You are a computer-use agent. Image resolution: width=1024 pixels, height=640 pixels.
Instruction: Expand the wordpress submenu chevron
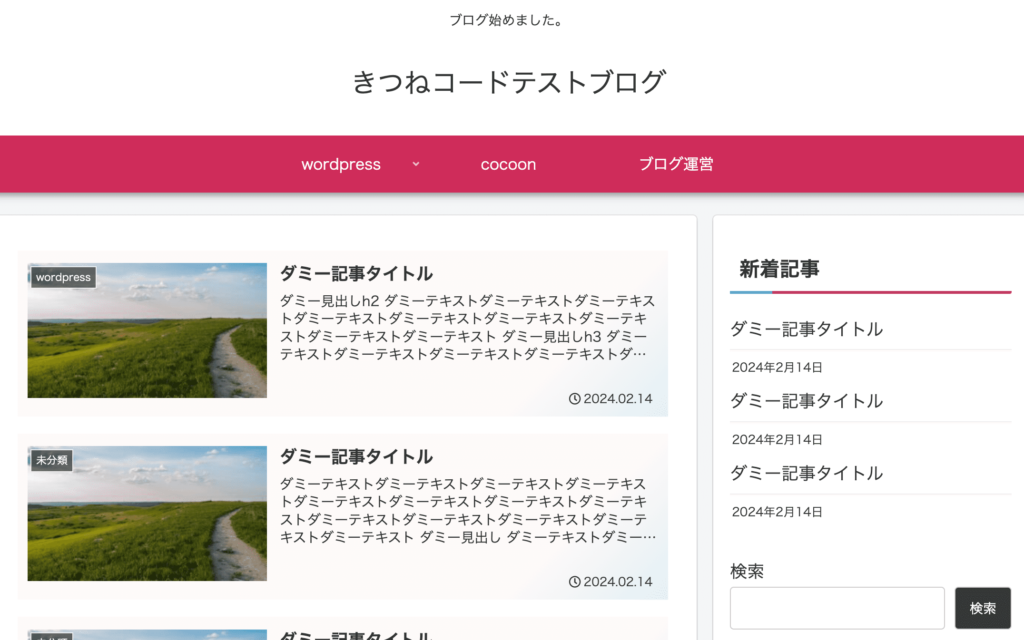(x=416, y=164)
